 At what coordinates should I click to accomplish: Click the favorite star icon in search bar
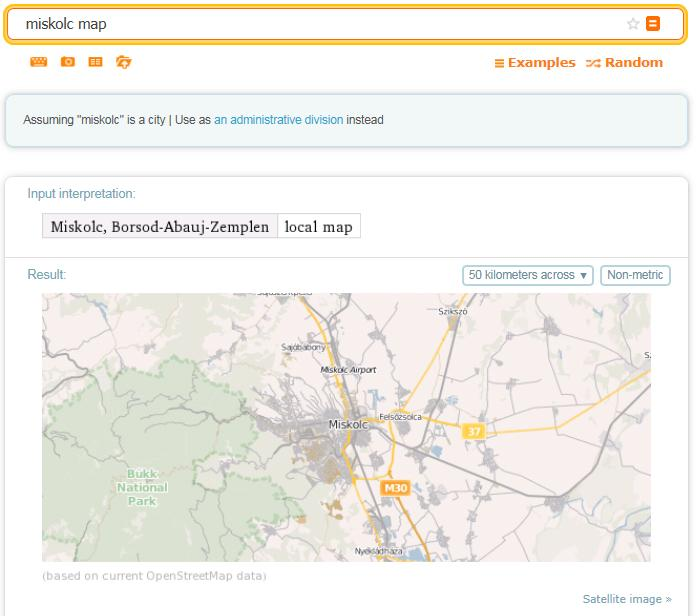pos(633,24)
